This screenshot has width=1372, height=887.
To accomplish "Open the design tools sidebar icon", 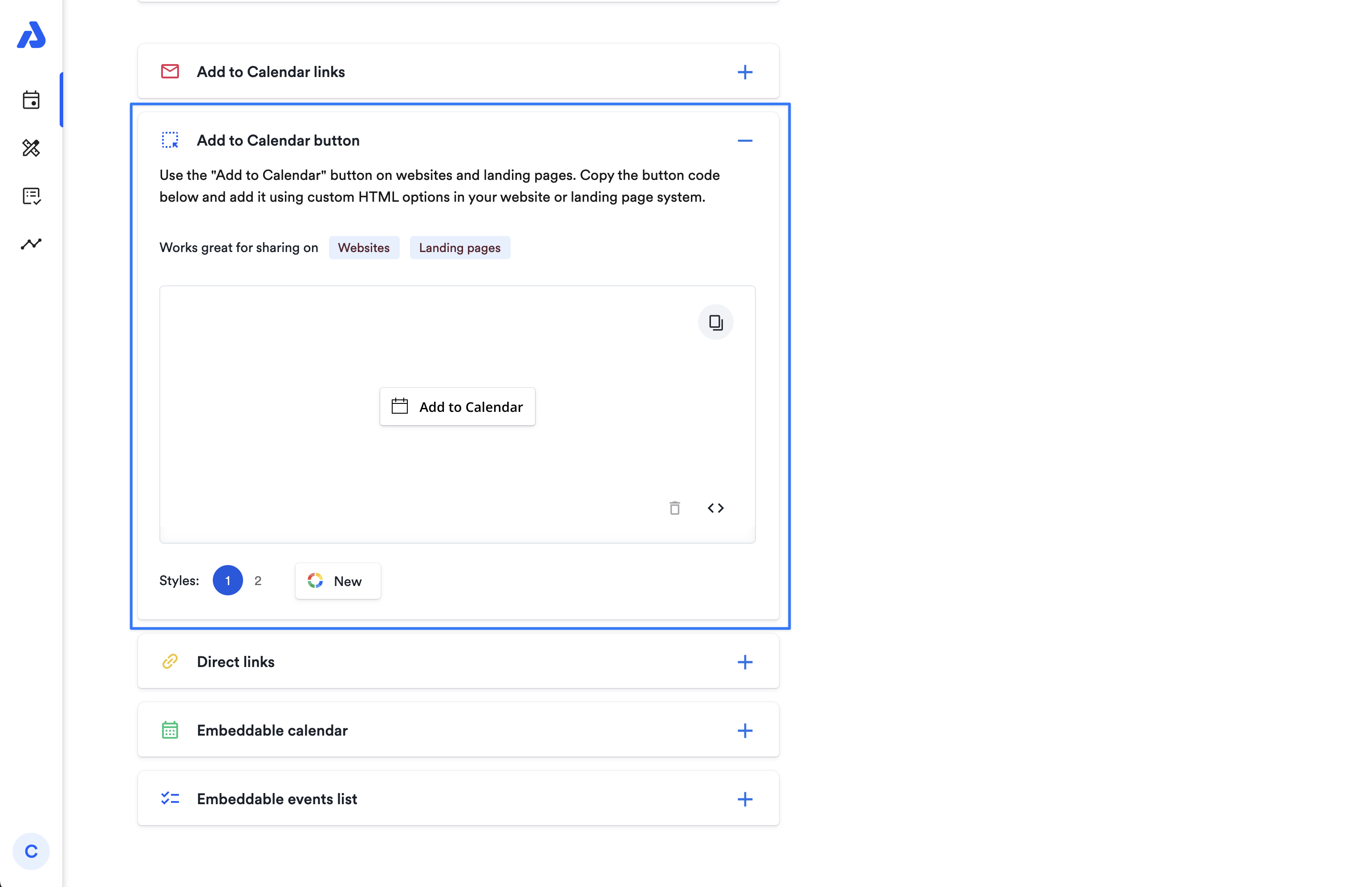I will tap(31, 148).
